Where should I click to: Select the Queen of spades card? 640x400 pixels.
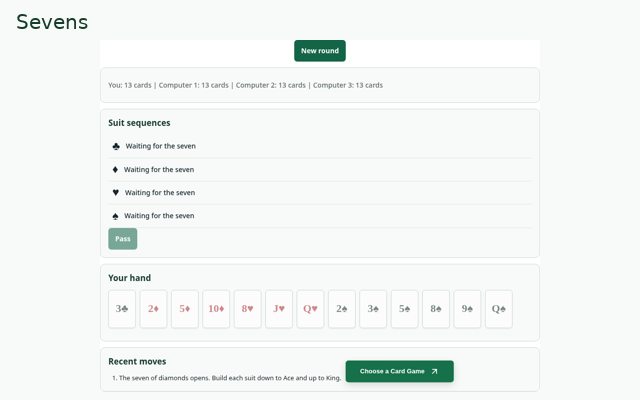pos(499,309)
